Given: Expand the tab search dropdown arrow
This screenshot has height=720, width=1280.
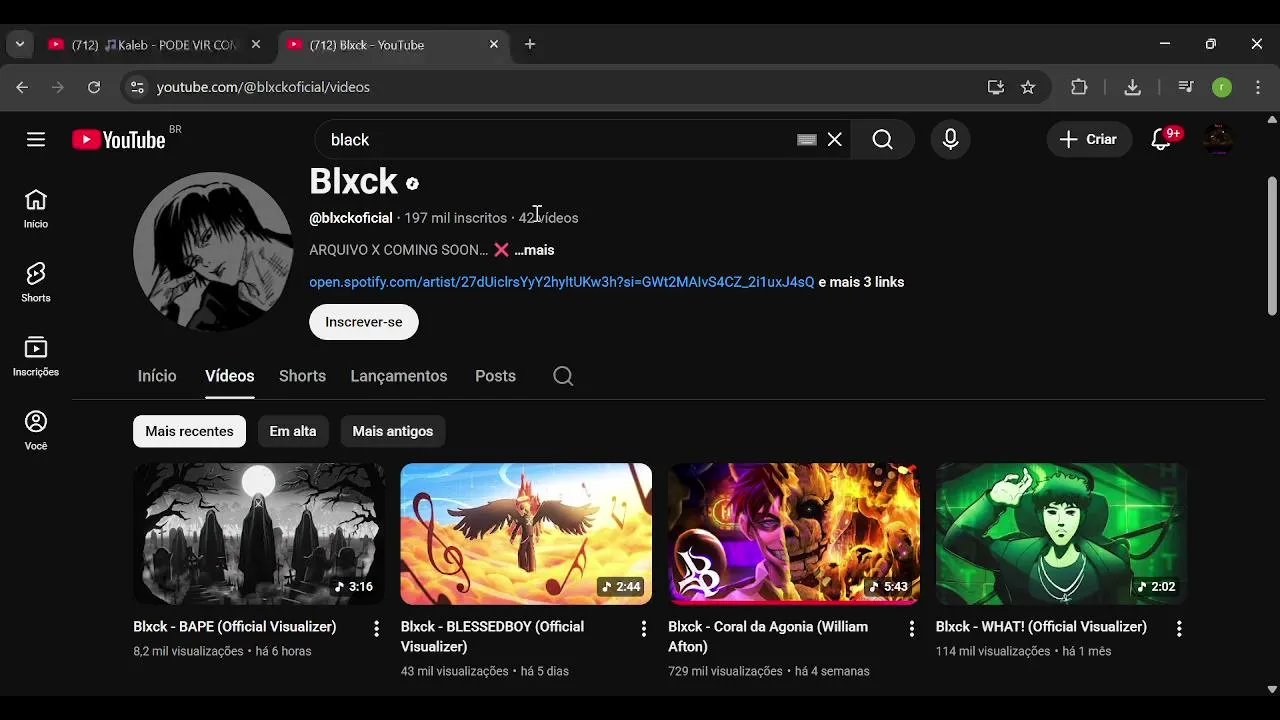Looking at the screenshot, I should click(19, 44).
